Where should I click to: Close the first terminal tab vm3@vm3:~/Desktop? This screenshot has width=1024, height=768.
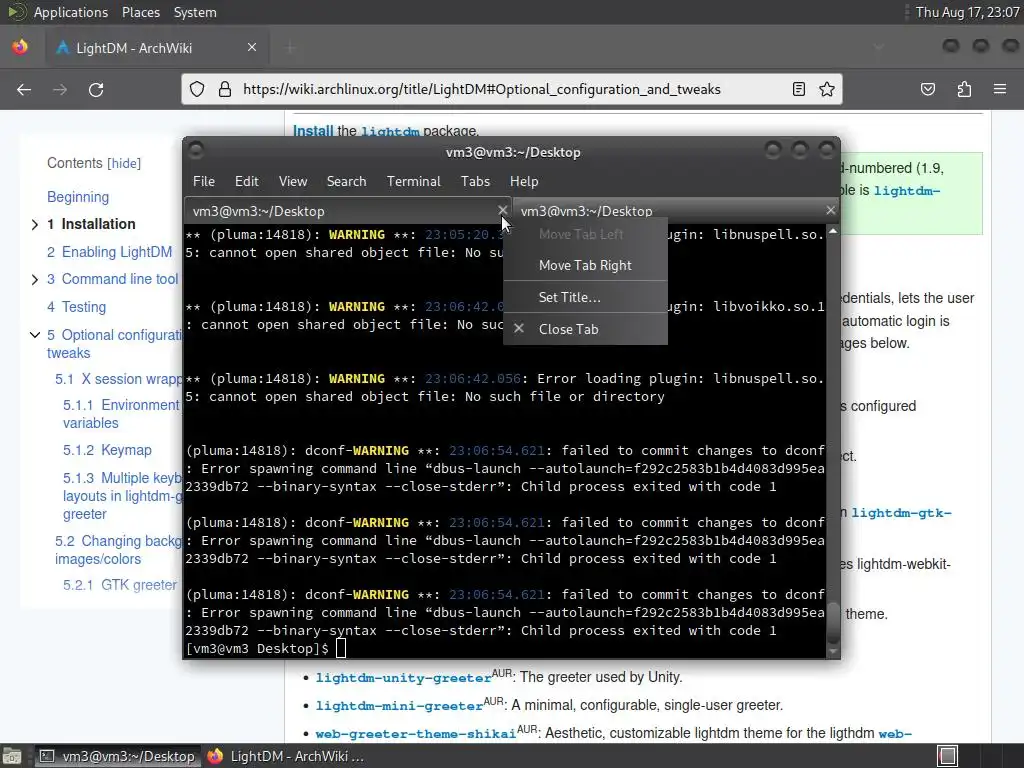(502, 210)
